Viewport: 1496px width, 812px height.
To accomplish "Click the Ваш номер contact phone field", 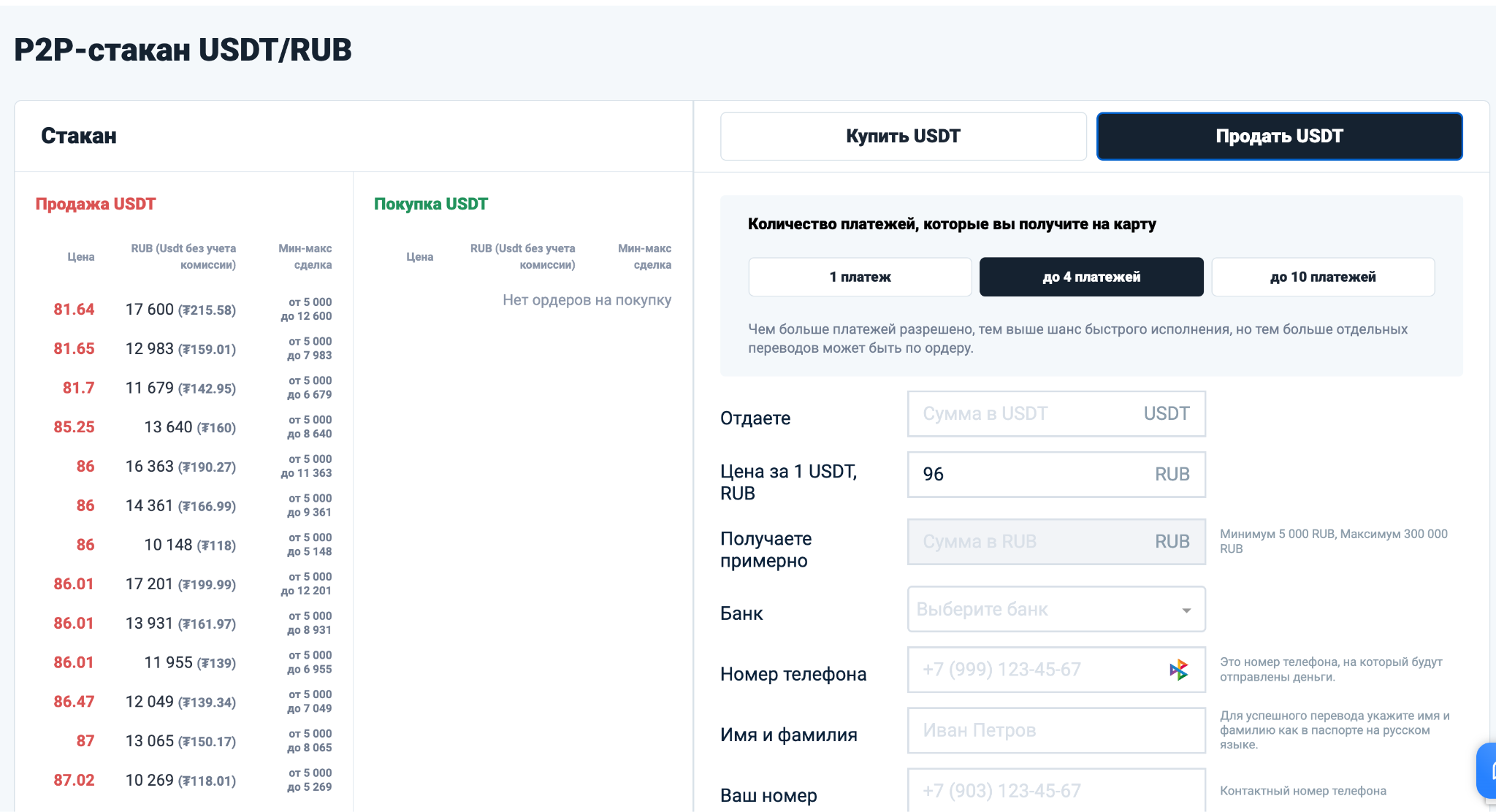I will (1056, 790).
